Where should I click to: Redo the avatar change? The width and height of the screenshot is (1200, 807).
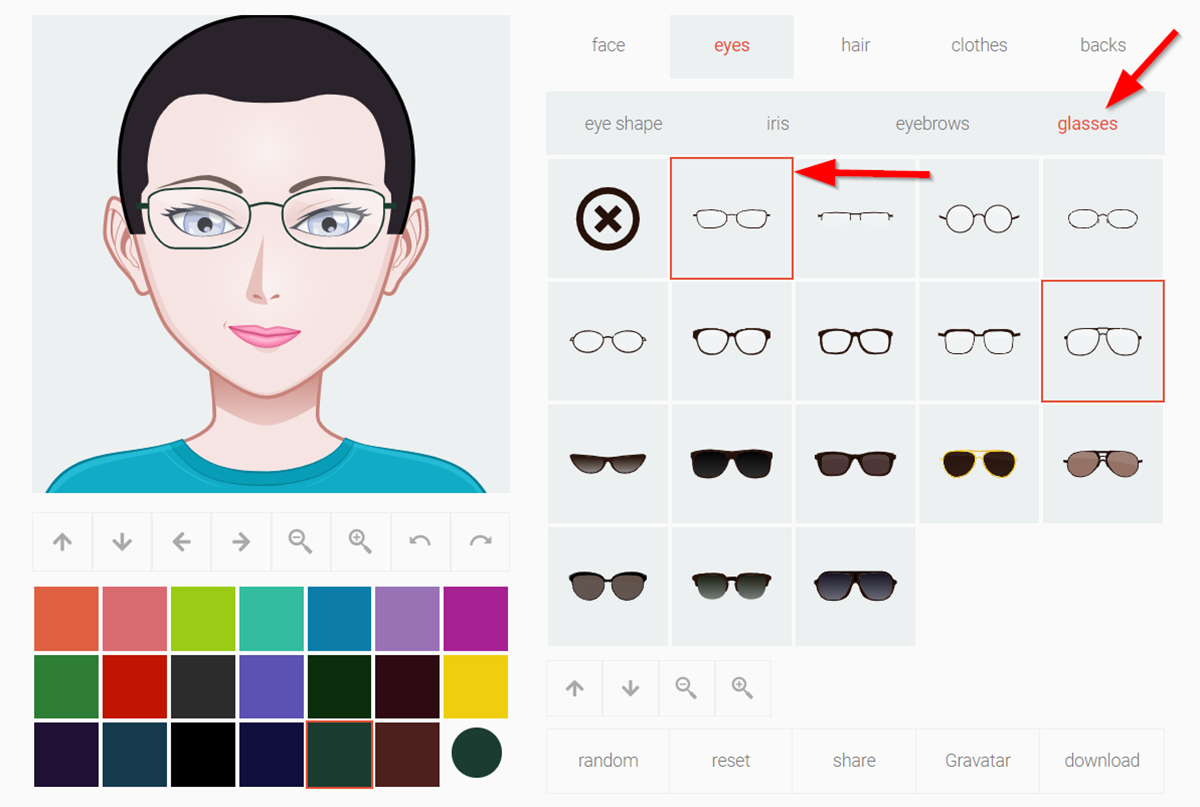pos(480,541)
